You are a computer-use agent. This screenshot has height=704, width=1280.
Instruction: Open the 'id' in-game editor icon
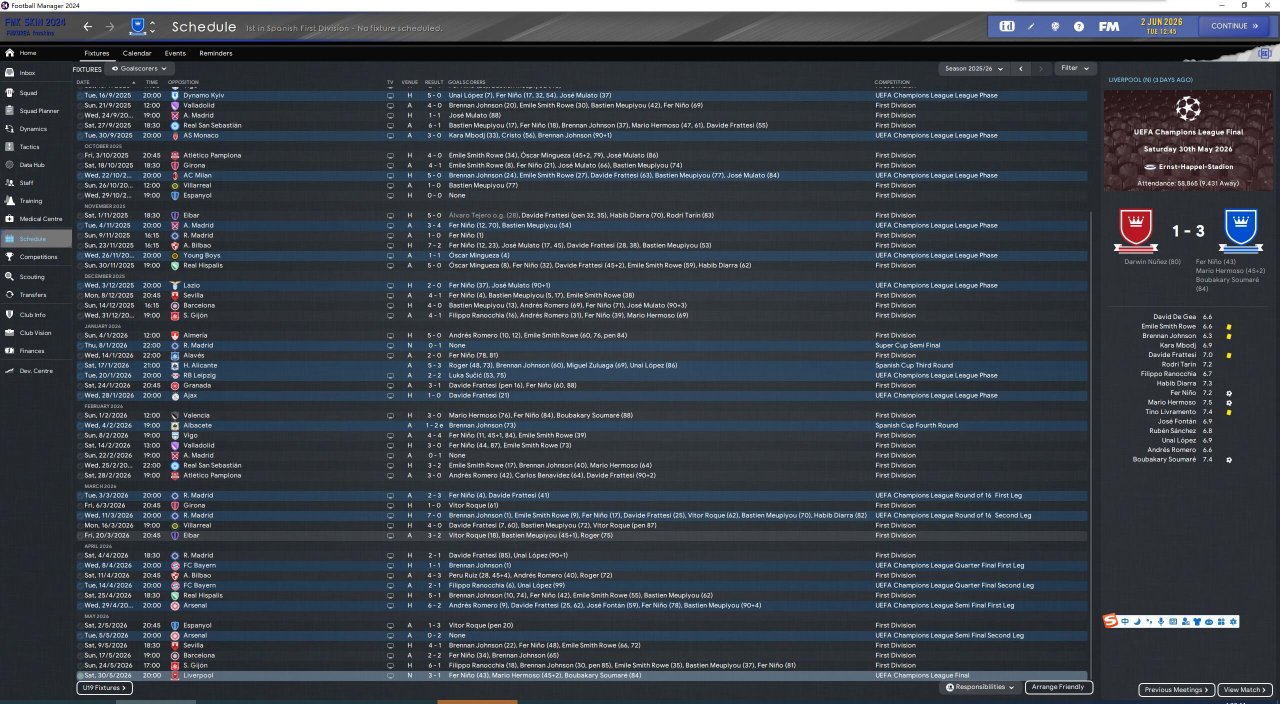click(1006, 26)
